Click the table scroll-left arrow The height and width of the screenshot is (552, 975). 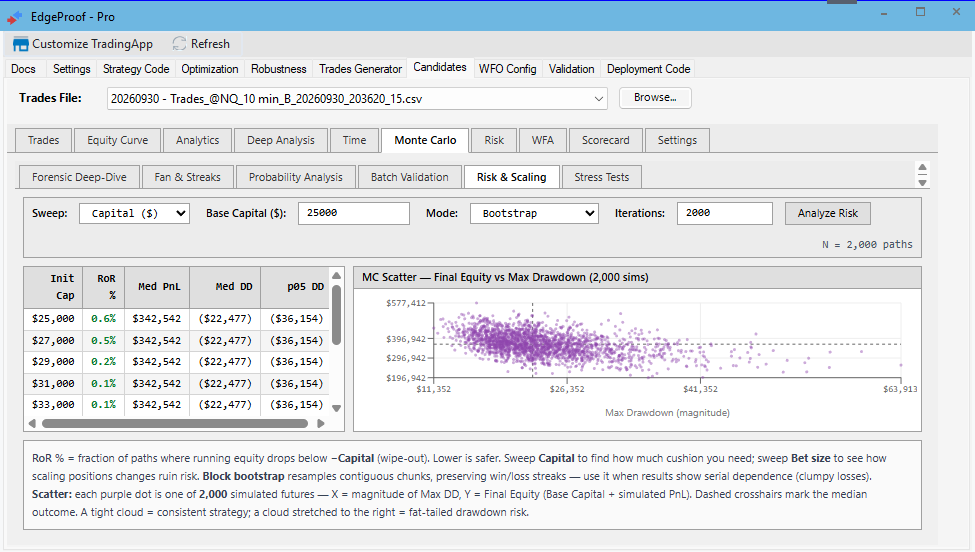32,423
